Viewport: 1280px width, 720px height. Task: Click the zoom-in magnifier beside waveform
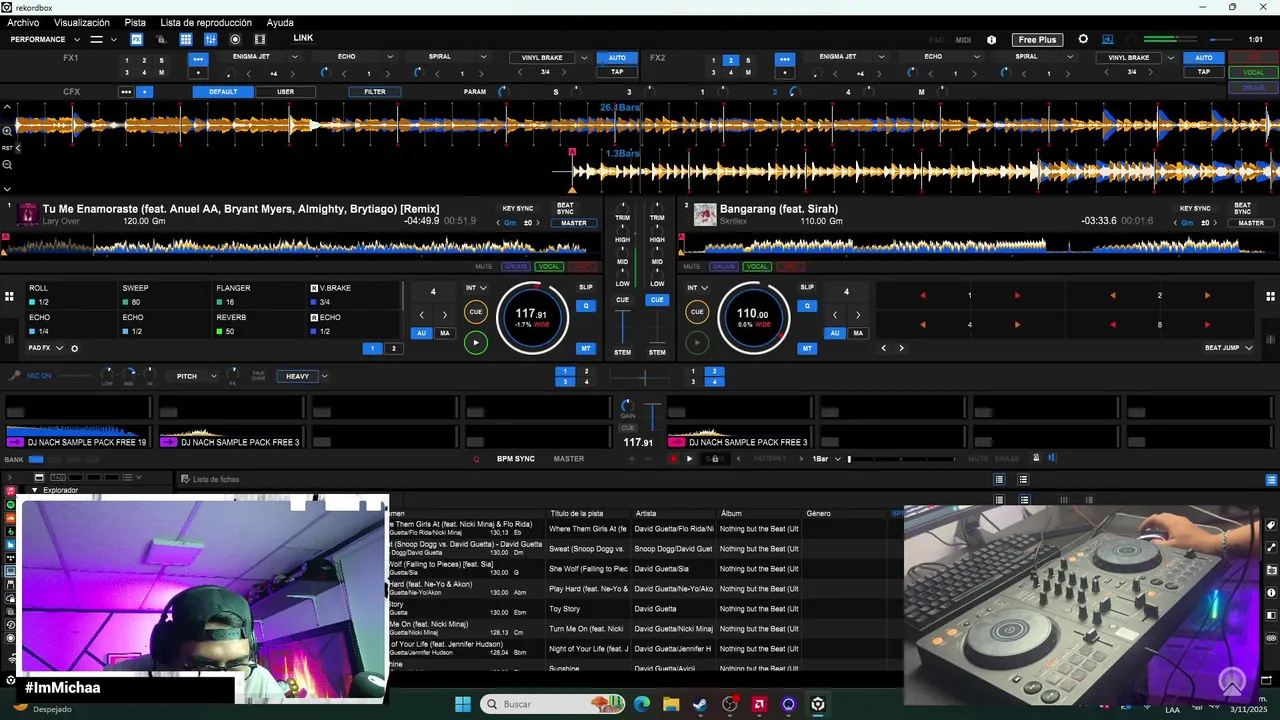coord(7,131)
